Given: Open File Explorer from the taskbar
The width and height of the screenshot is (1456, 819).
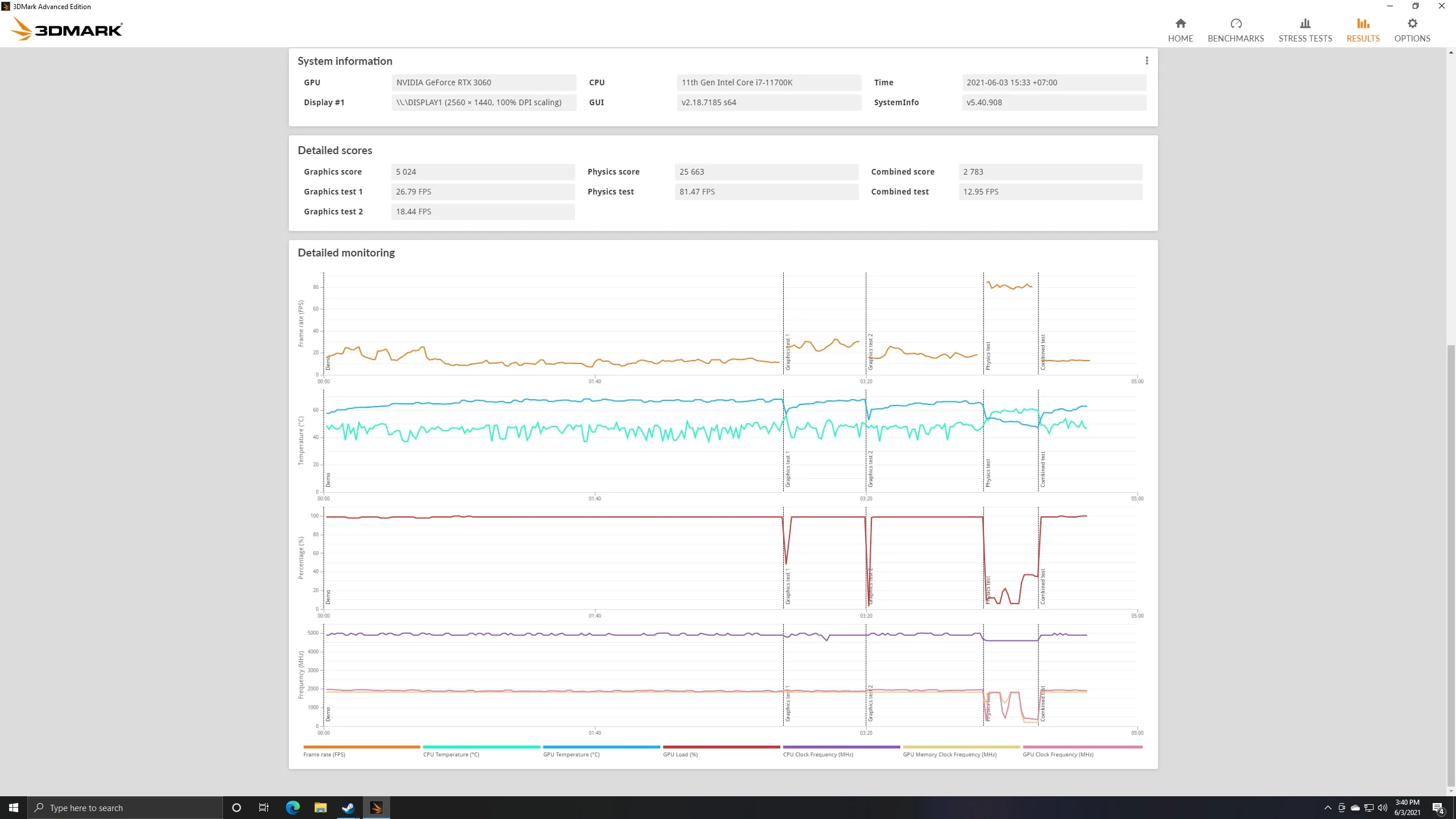Looking at the screenshot, I should pos(320,808).
